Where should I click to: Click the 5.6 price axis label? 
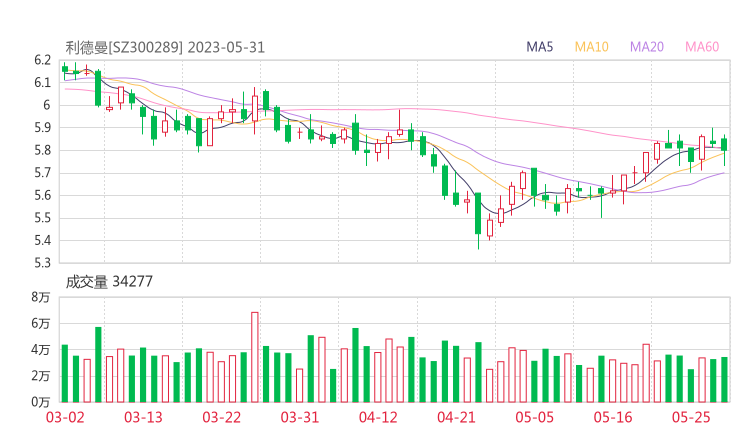pyautogui.click(x=42, y=195)
